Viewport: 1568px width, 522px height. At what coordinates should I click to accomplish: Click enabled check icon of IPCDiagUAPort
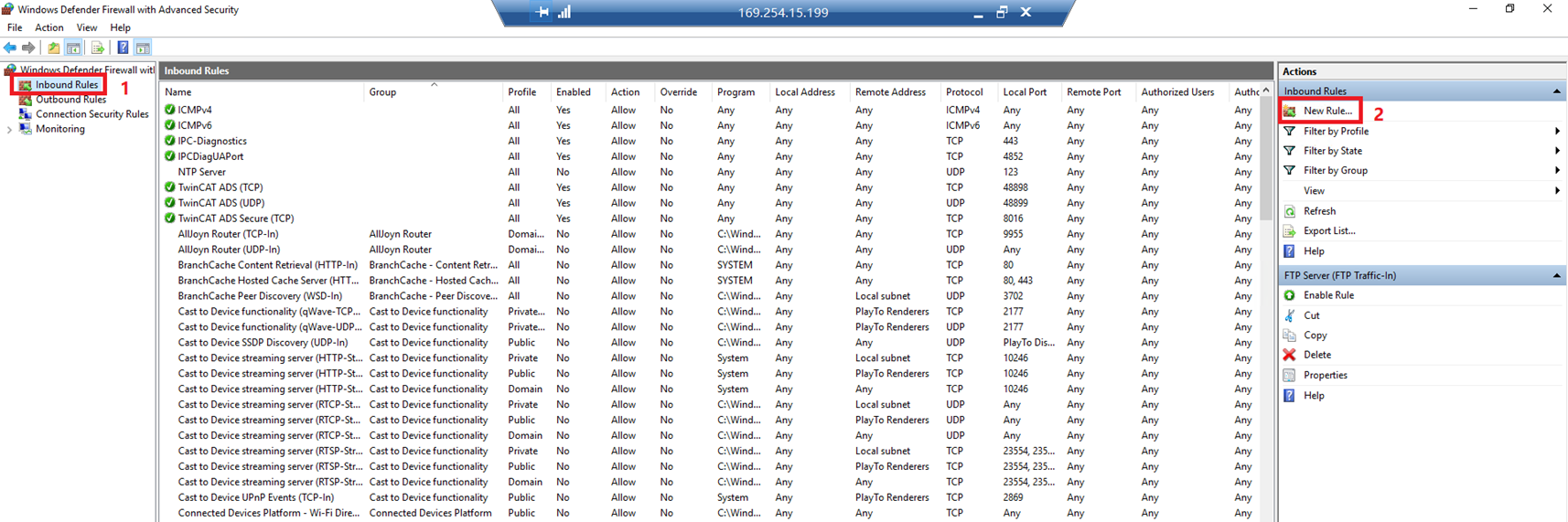tap(169, 156)
